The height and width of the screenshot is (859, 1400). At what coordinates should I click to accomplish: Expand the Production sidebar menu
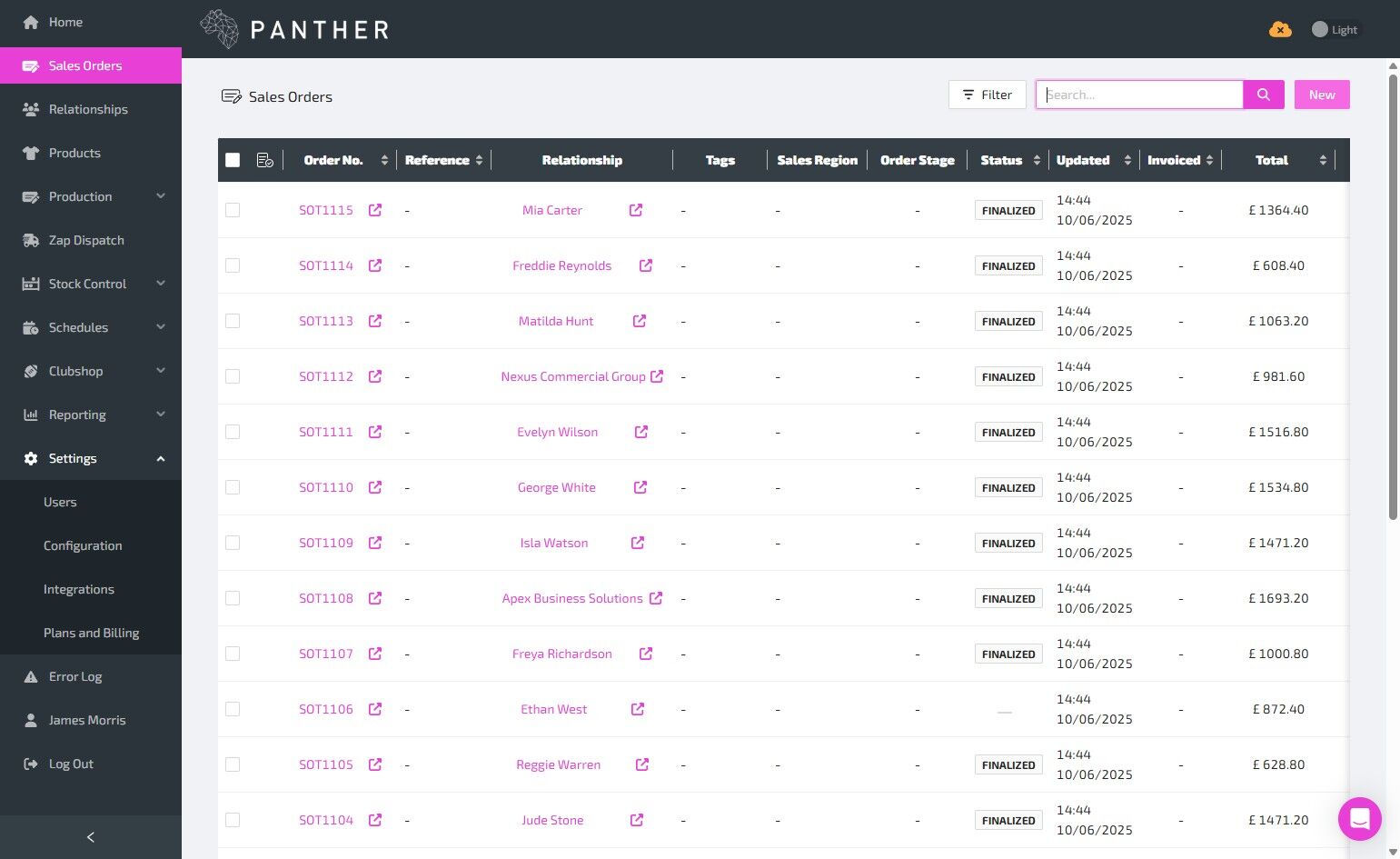pyautogui.click(x=91, y=196)
